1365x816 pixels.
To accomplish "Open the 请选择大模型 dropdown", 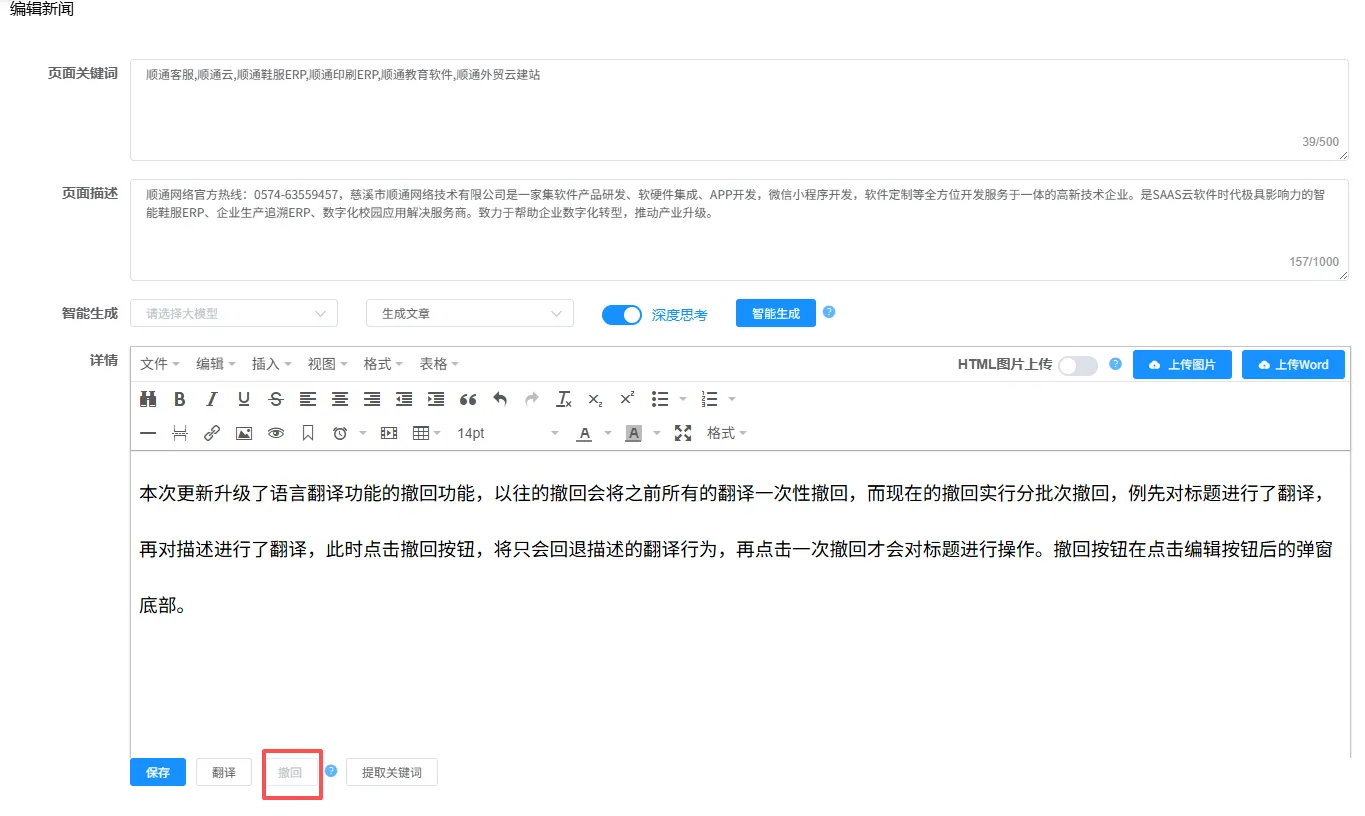I will point(234,313).
